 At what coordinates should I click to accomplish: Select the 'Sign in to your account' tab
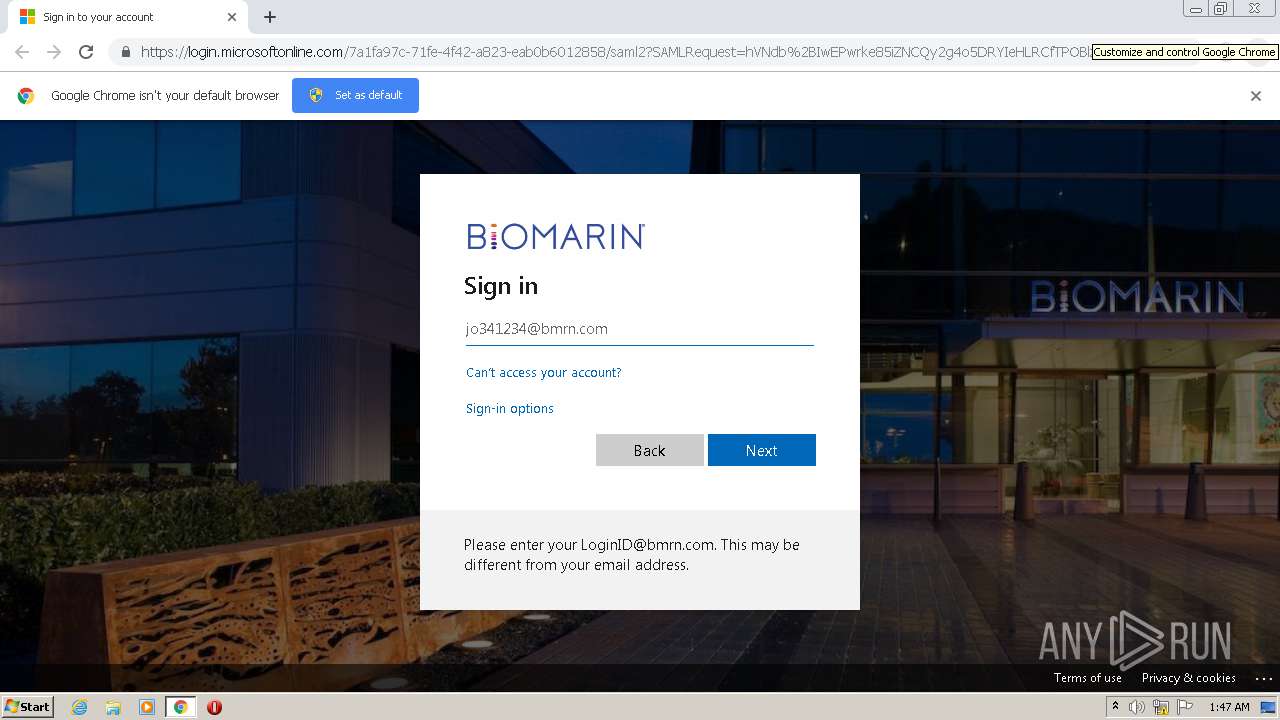pyautogui.click(x=128, y=17)
